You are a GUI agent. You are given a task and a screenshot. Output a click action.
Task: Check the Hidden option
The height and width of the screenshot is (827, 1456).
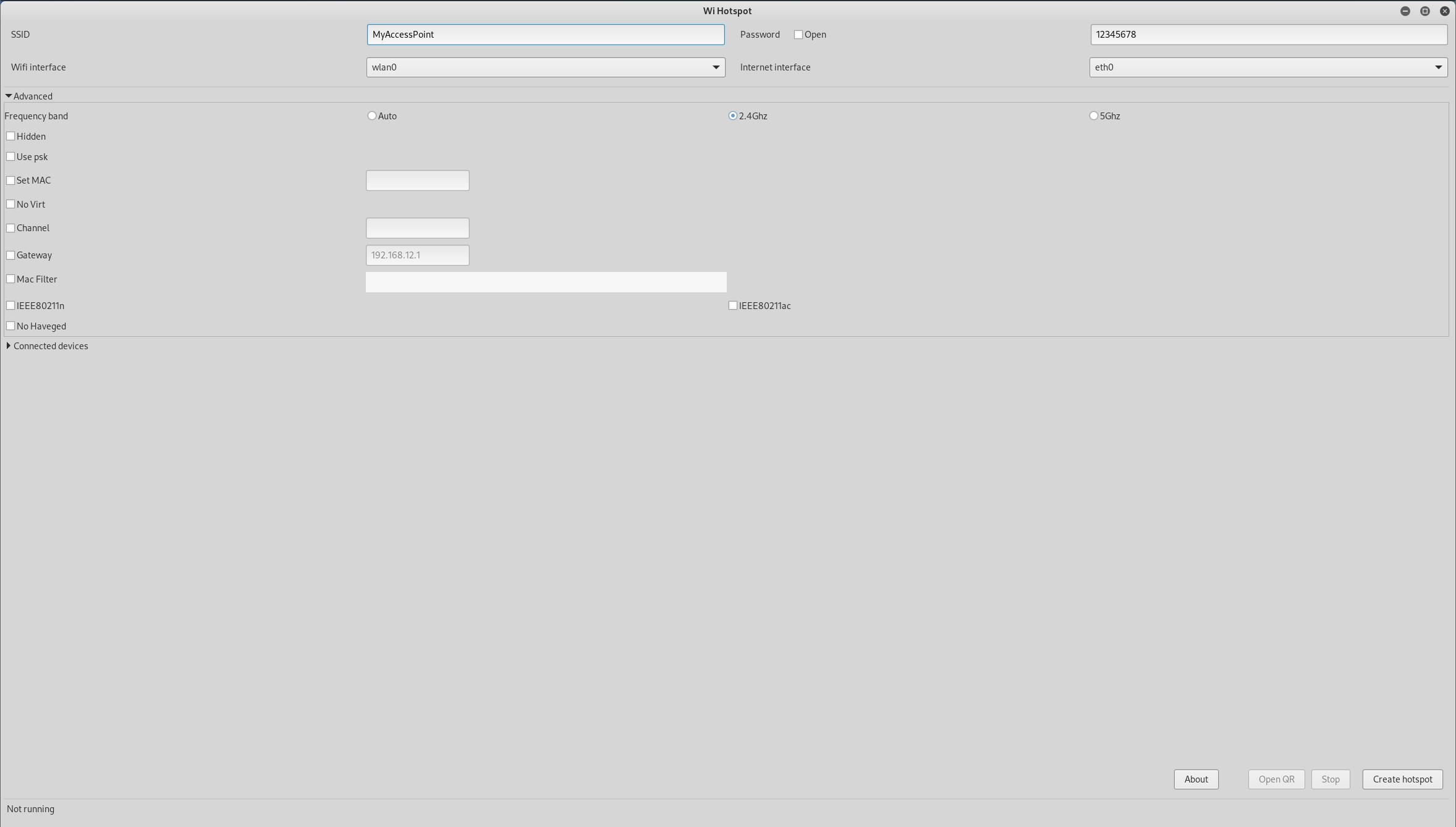tap(11, 136)
